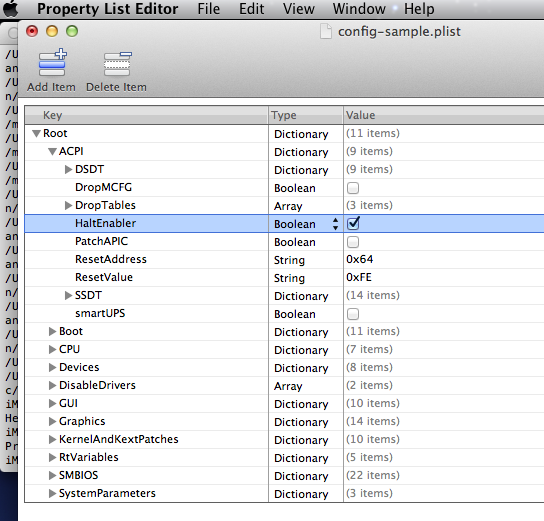This screenshot has height=521, width=544.
Task: Expand the Graphics dictionary
Action: 52,421
